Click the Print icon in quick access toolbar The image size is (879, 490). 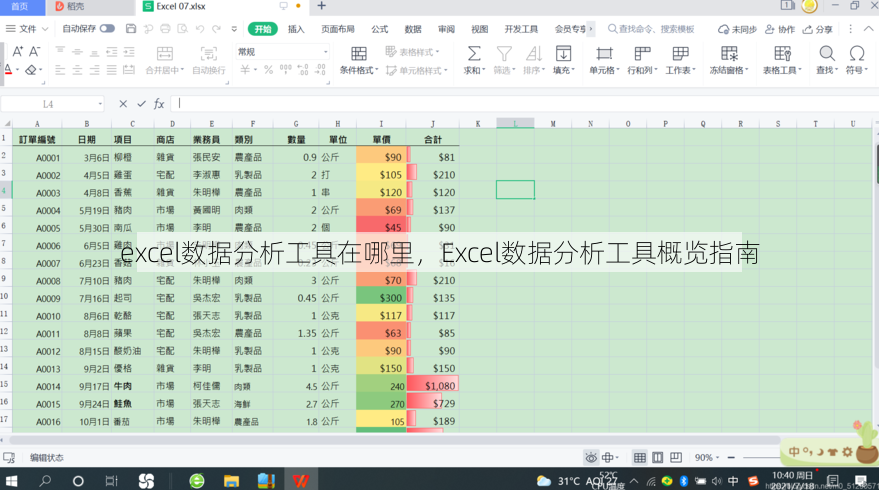click(165, 29)
